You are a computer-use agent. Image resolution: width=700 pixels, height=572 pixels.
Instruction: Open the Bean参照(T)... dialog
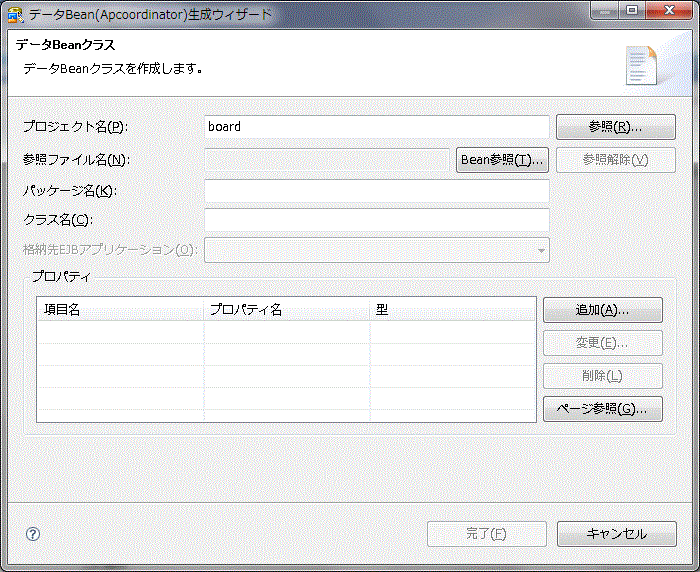(x=502, y=160)
